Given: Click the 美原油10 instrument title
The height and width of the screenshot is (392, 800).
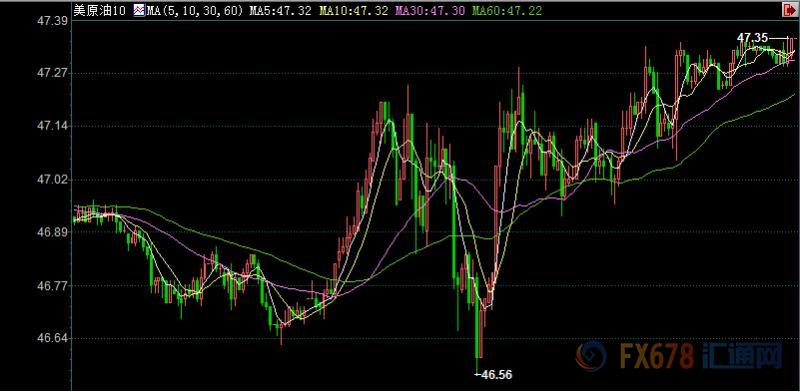Looking at the screenshot, I should (x=99, y=10).
